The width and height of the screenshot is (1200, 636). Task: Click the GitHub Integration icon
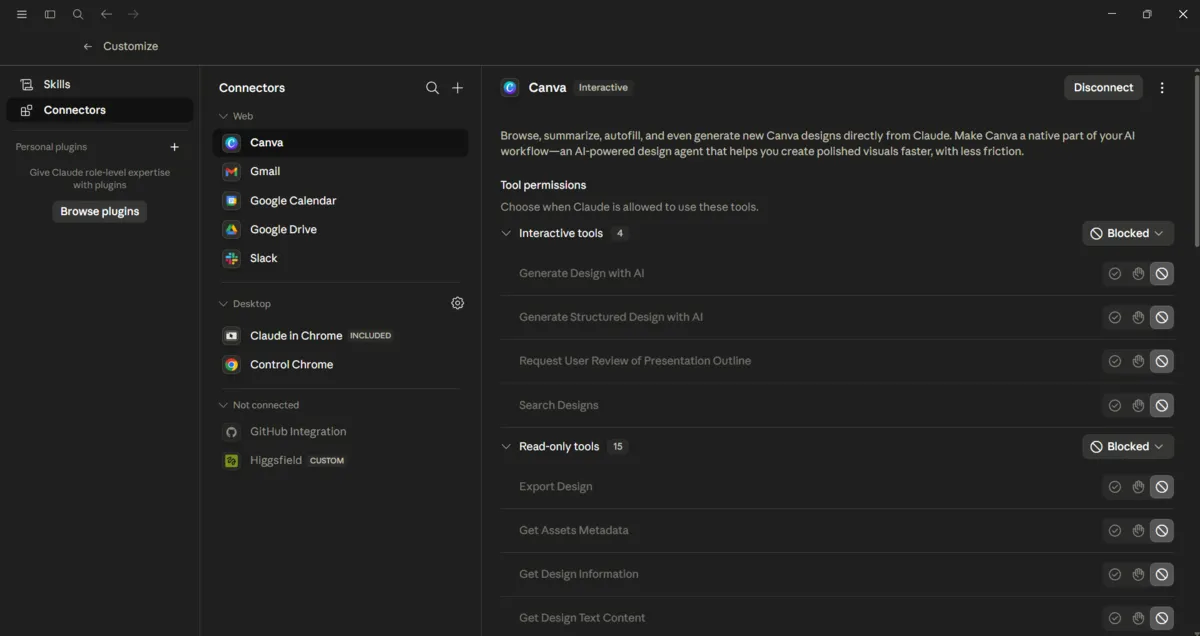point(231,432)
